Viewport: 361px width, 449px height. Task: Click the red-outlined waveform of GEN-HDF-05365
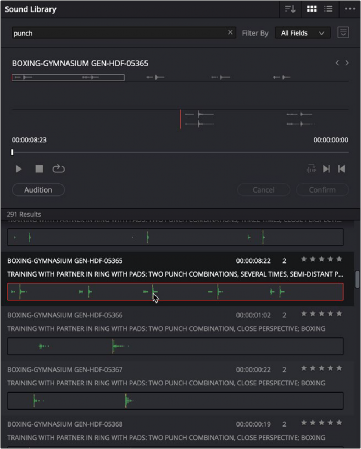pyautogui.click(x=175, y=292)
